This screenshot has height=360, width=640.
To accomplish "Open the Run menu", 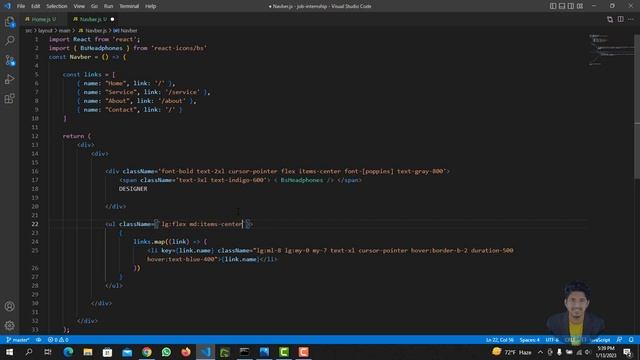I will tap(108, 6).
